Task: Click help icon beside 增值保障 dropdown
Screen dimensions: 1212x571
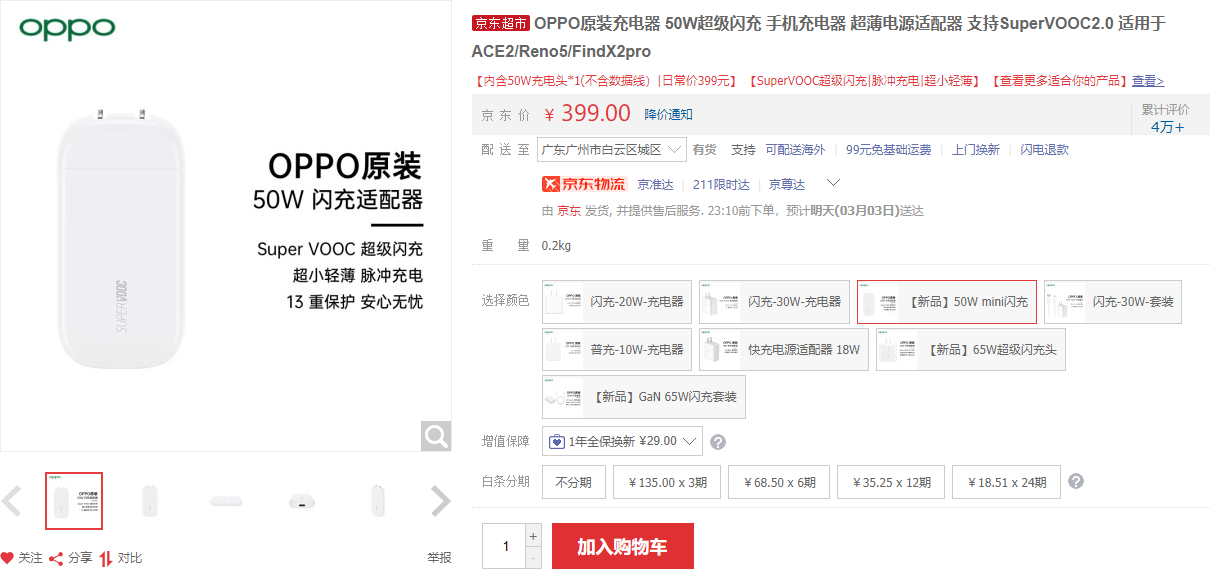Action: click(x=717, y=442)
